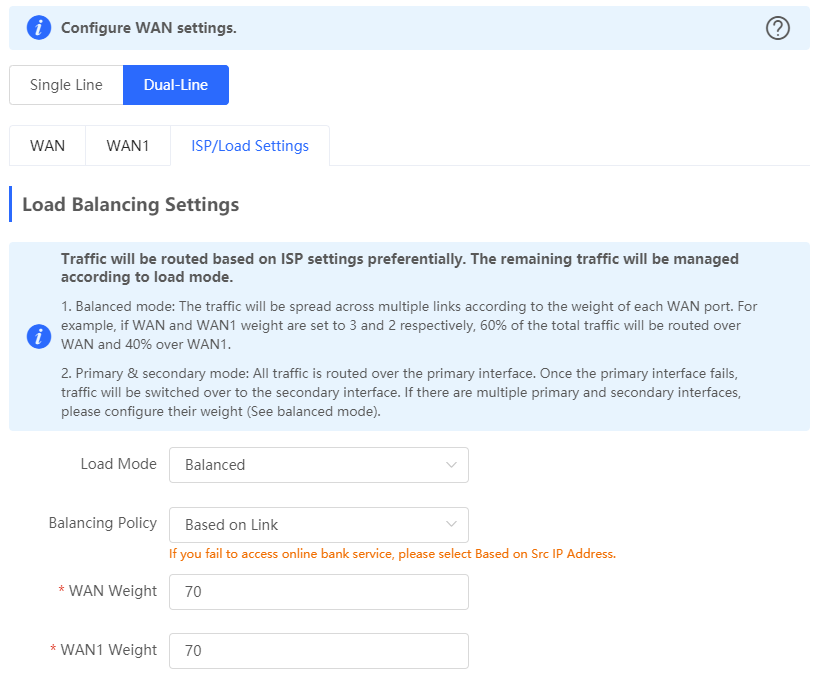Click the Configure WAN settings text

click(x=149, y=28)
